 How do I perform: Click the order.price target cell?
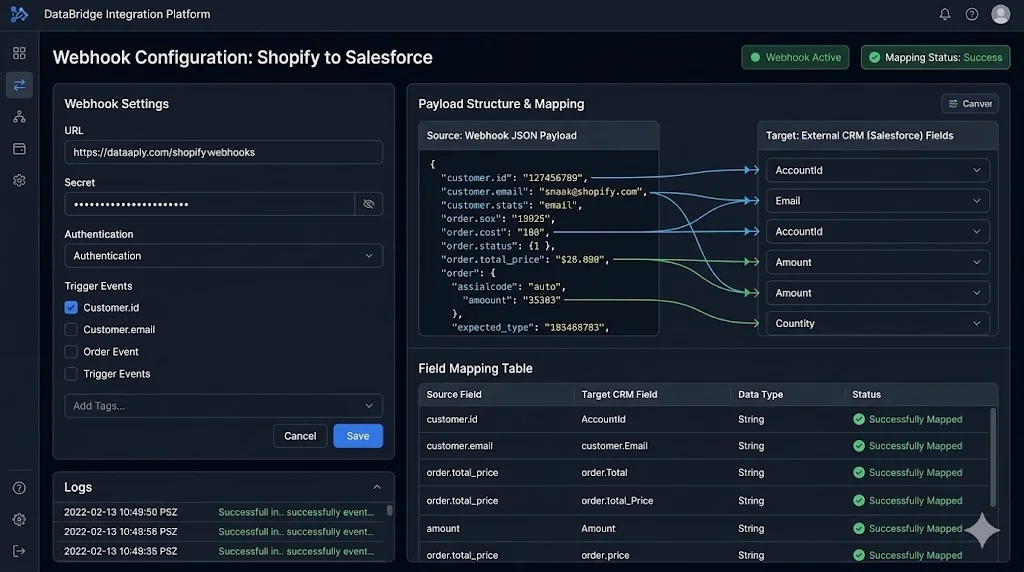605,555
